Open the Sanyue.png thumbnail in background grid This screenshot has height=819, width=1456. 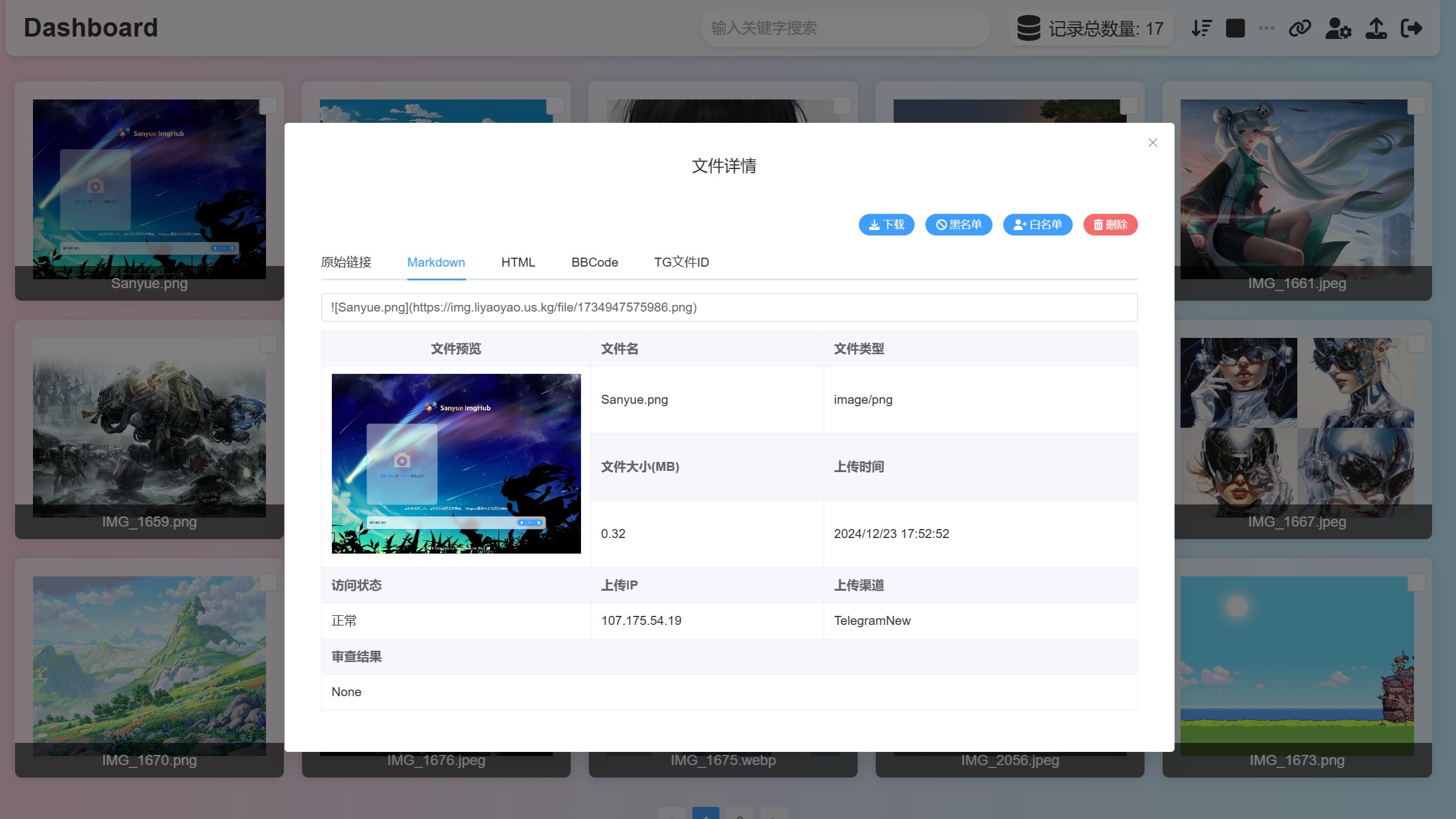(149, 189)
